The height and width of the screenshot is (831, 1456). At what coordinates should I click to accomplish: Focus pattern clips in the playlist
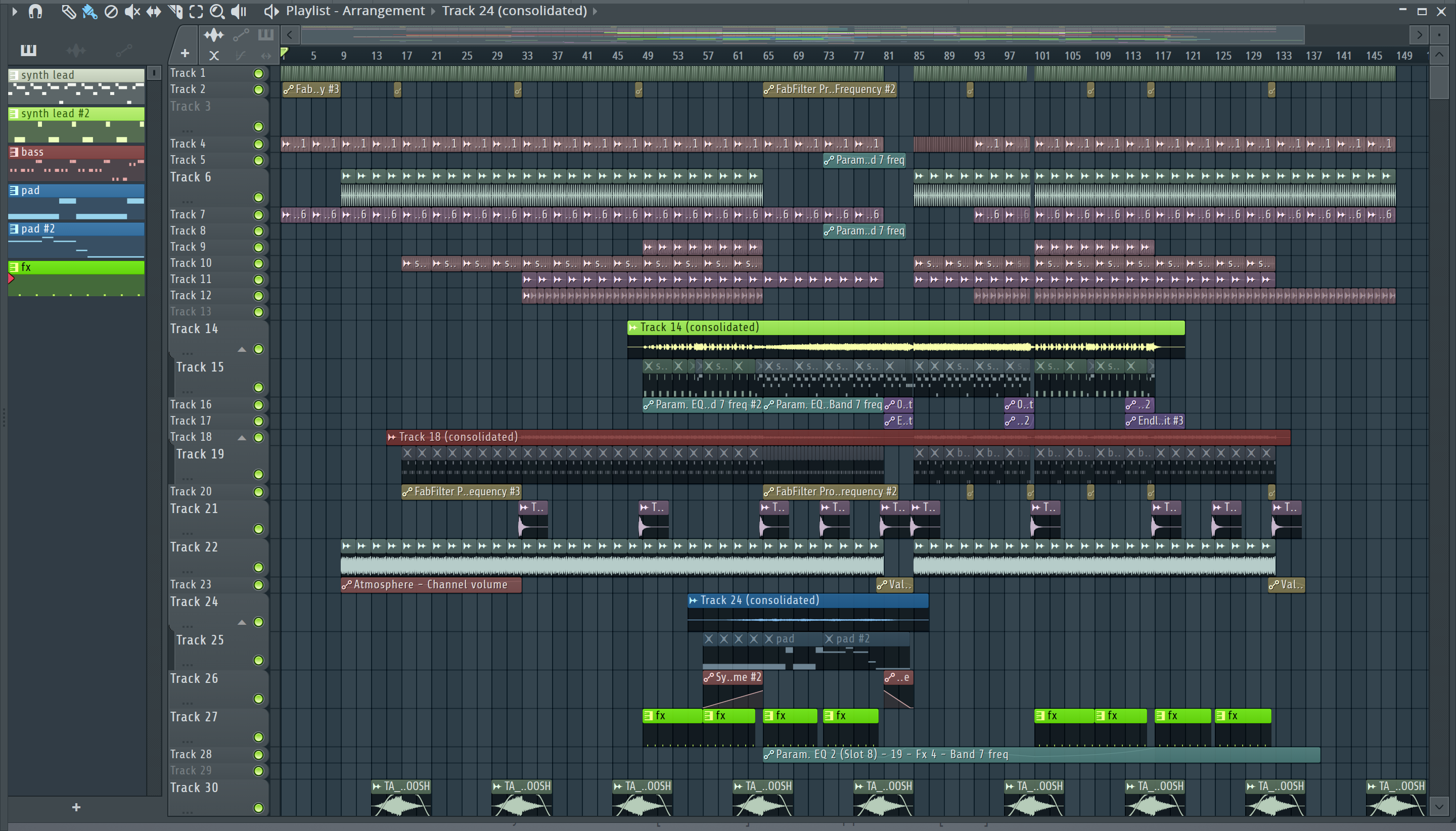pyautogui.click(x=265, y=35)
